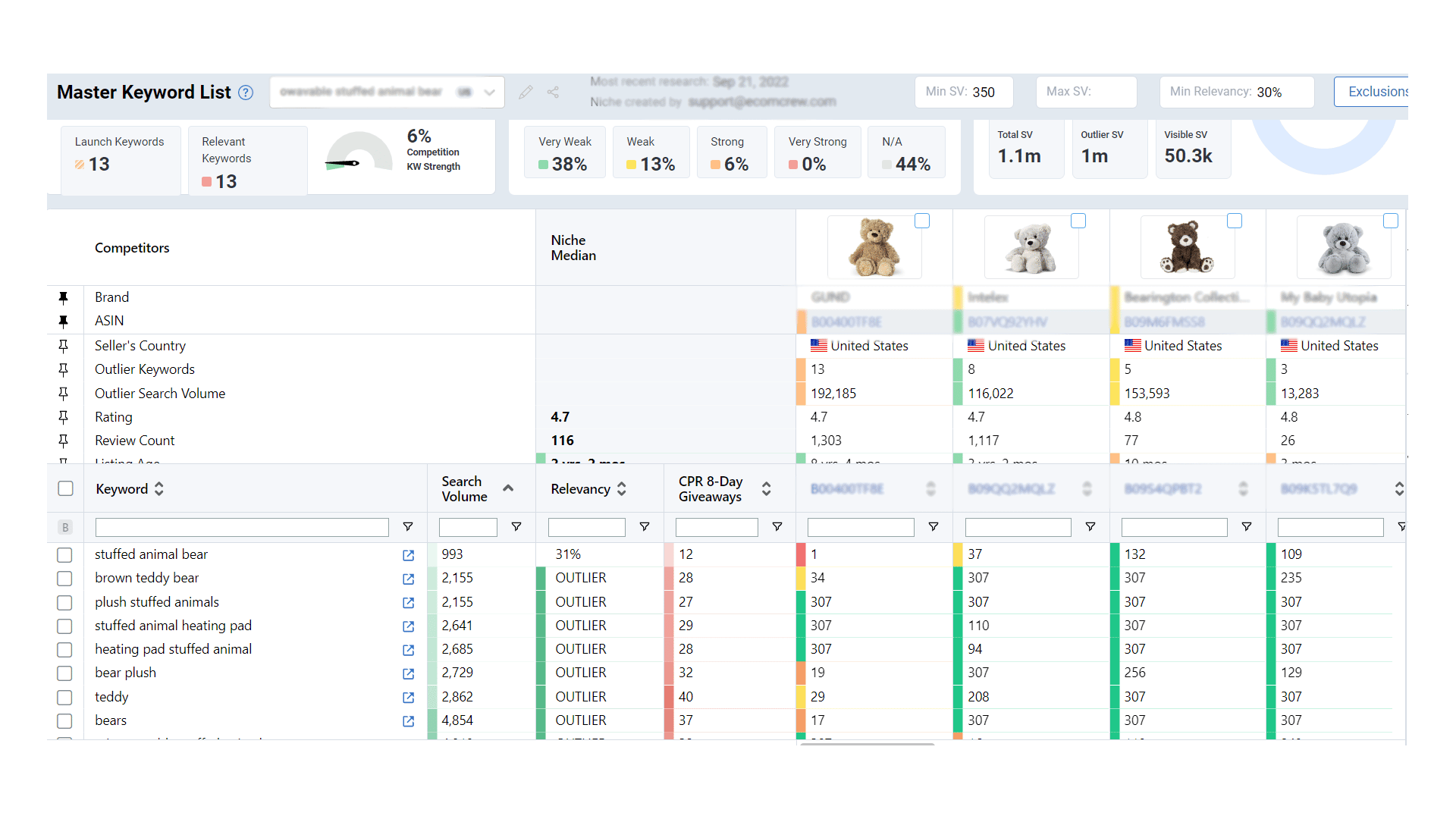Unpin the Brand row pin icon
This screenshot has width=1456, height=819.
click(64, 297)
